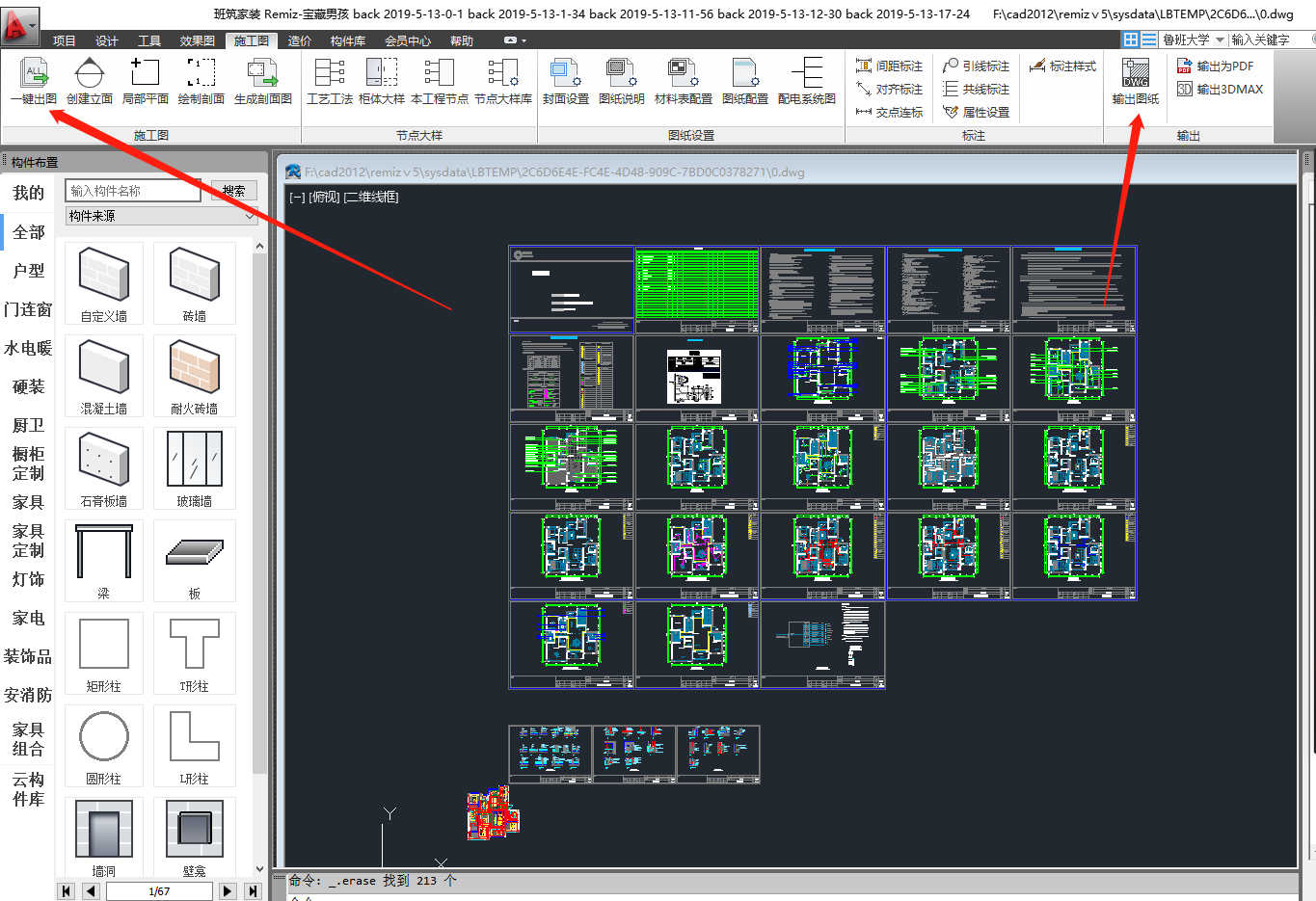1316x901 pixels.
Task: Pick the 耐火砖墙 firebrick wall component
Action: pyautogui.click(x=195, y=376)
